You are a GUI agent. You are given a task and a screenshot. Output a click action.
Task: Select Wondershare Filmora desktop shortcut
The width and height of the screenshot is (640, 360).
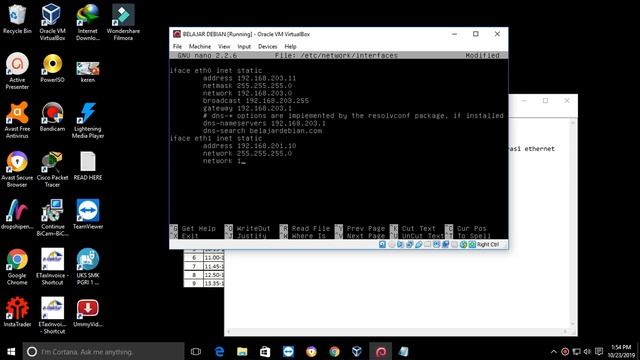(123, 22)
